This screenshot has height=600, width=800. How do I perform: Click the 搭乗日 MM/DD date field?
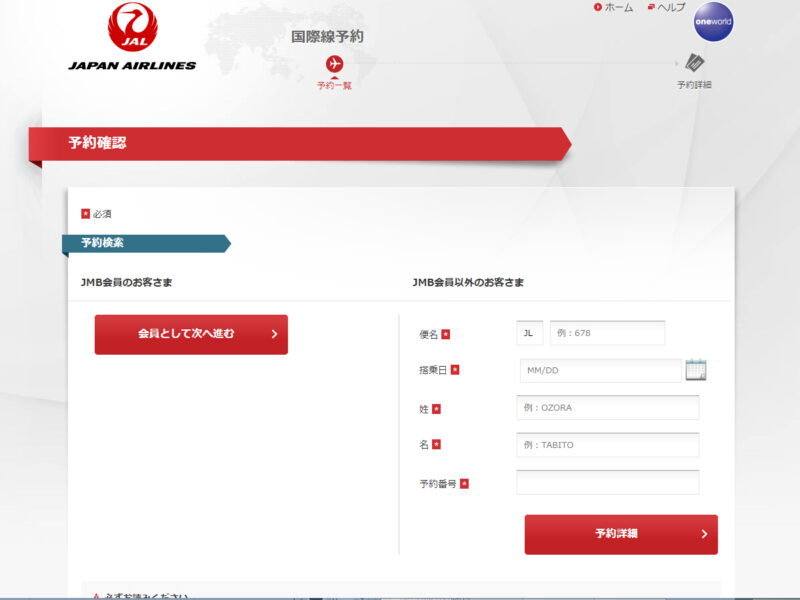tap(600, 371)
